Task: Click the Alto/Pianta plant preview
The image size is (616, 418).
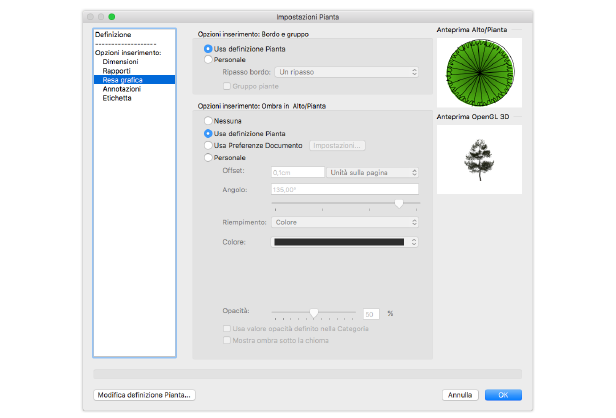Action: (479, 73)
